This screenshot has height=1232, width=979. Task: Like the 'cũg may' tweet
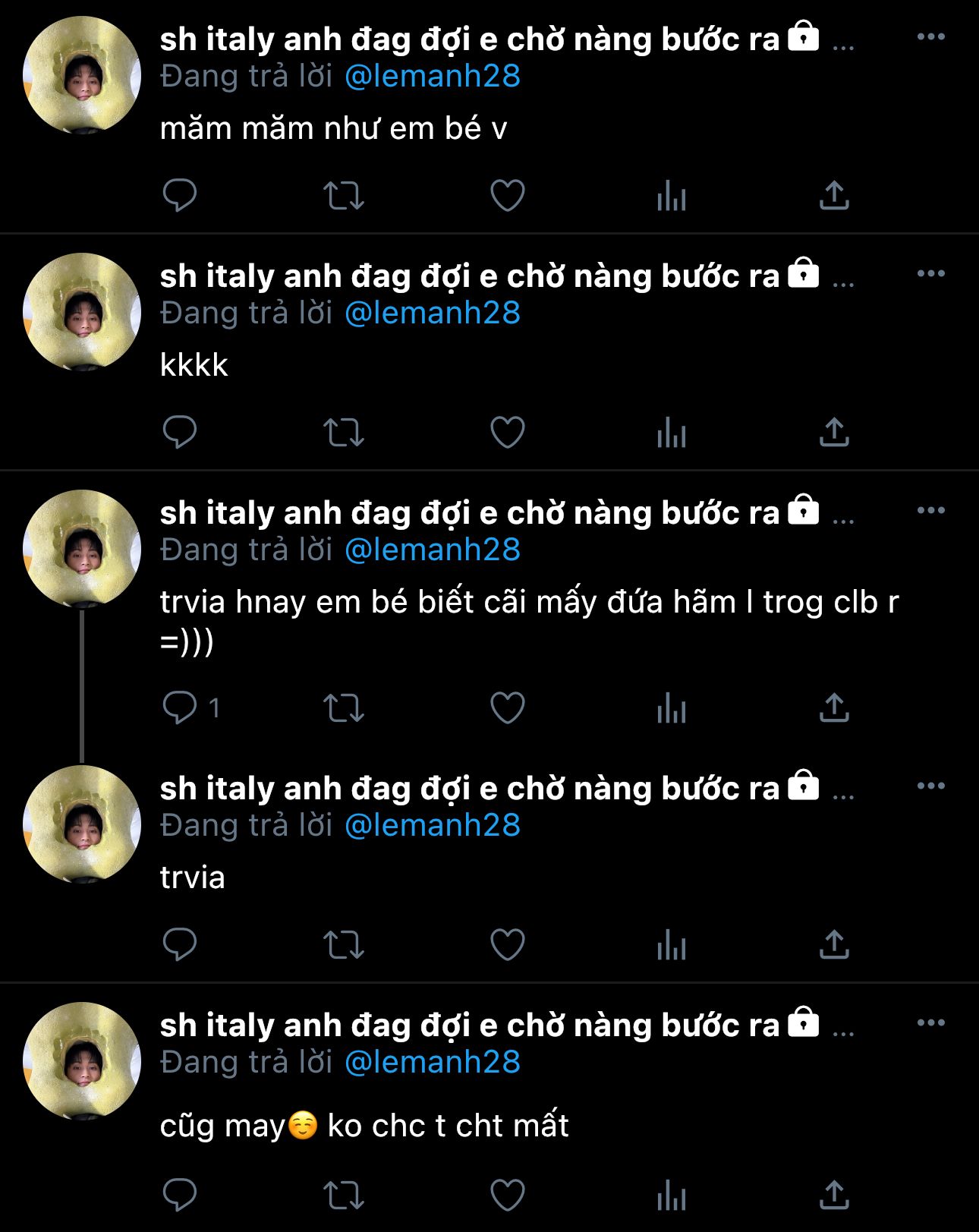508,1196
